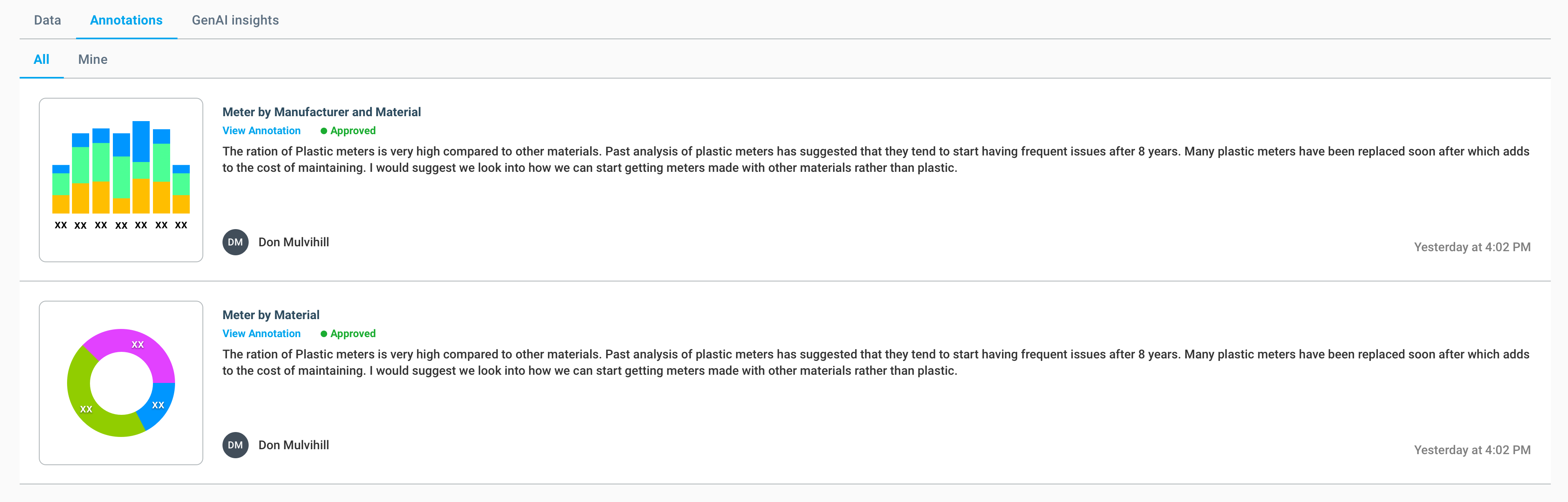Image resolution: width=1568 pixels, height=502 pixels.
Task: Click the Meter by Material title
Action: pos(270,314)
